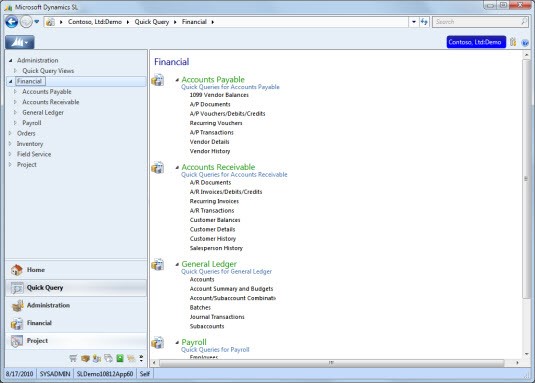Click the 8/17/2010 date in status bar
The width and height of the screenshot is (535, 383).
pos(19,374)
